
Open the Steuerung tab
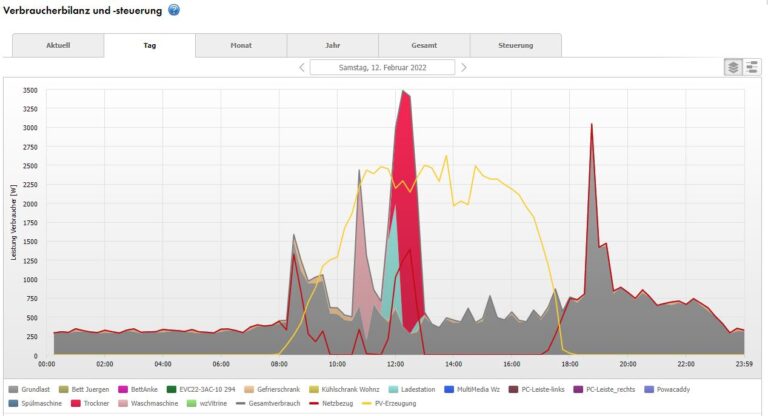516,46
